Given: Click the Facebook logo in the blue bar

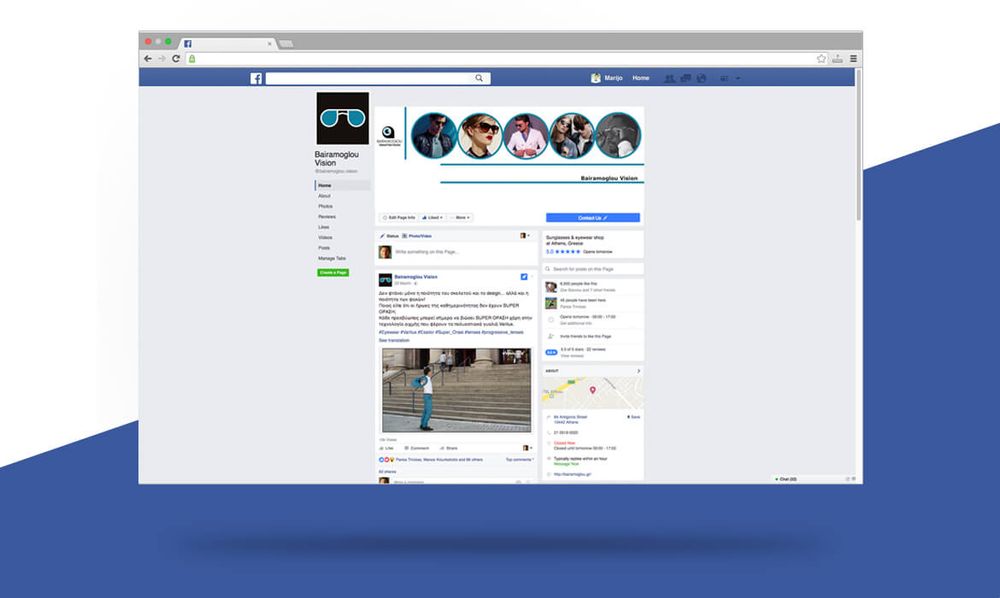Looking at the screenshot, I should click(x=256, y=78).
